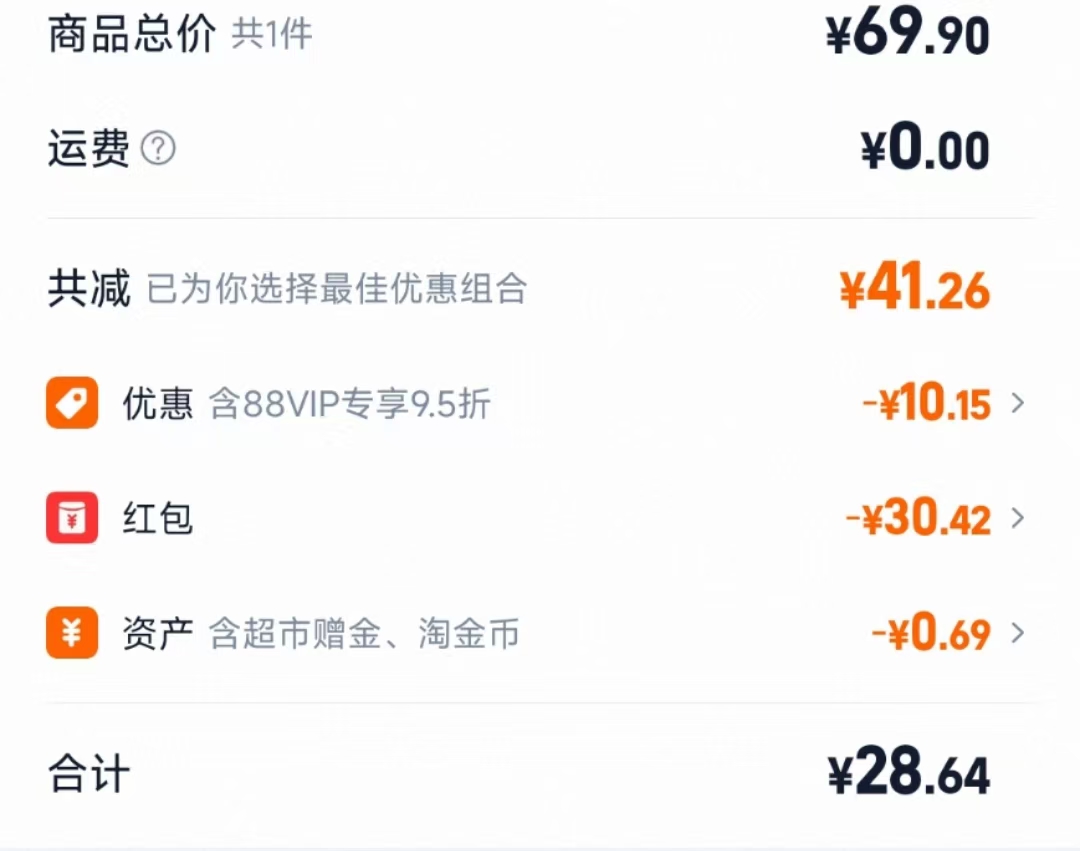Click the red envelope icon beside 红包
The height and width of the screenshot is (851, 1080).
click(71, 518)
